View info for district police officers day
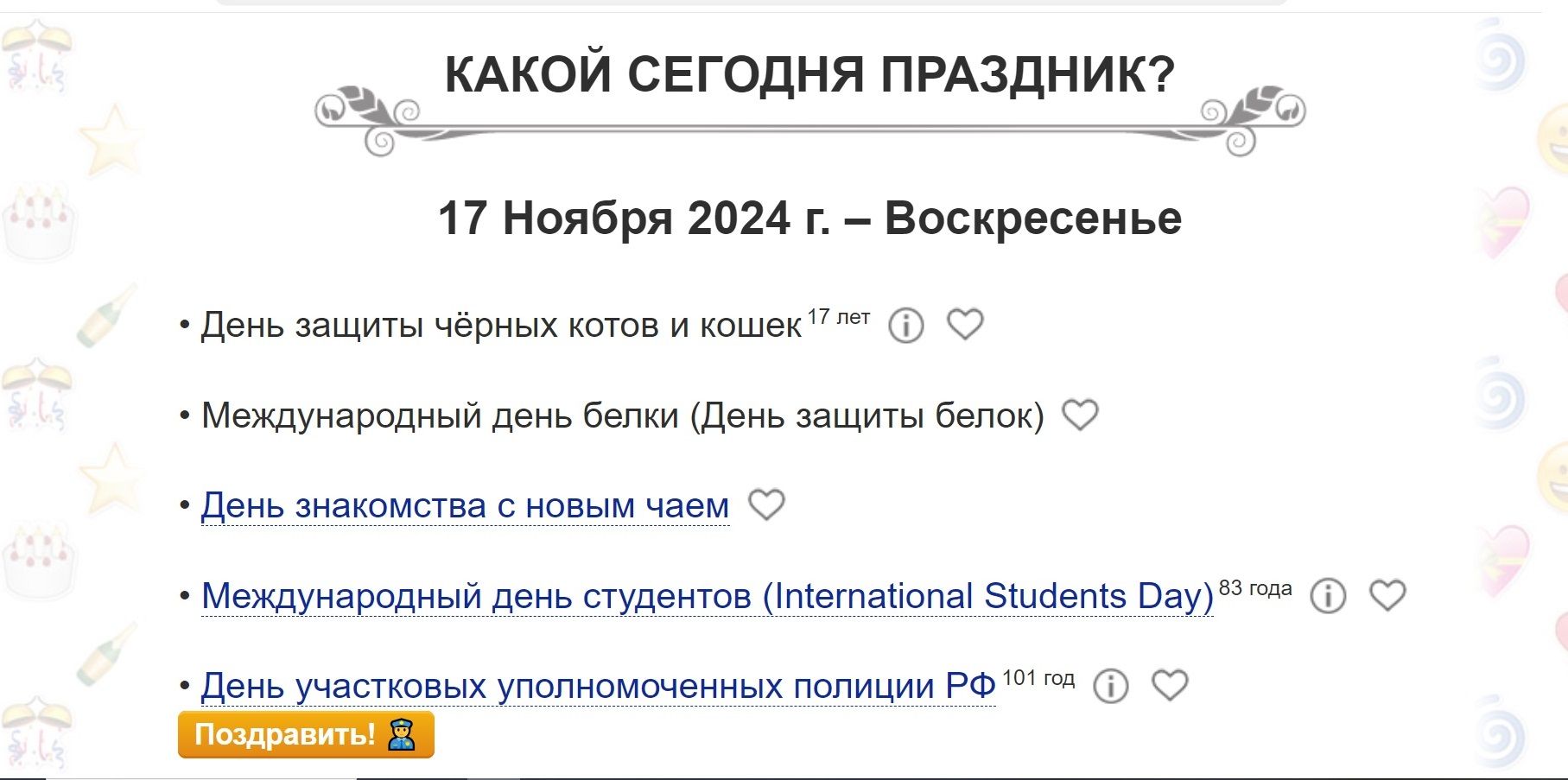Viewport: 1568px width, 780px height. click(x=1110, y=686)
